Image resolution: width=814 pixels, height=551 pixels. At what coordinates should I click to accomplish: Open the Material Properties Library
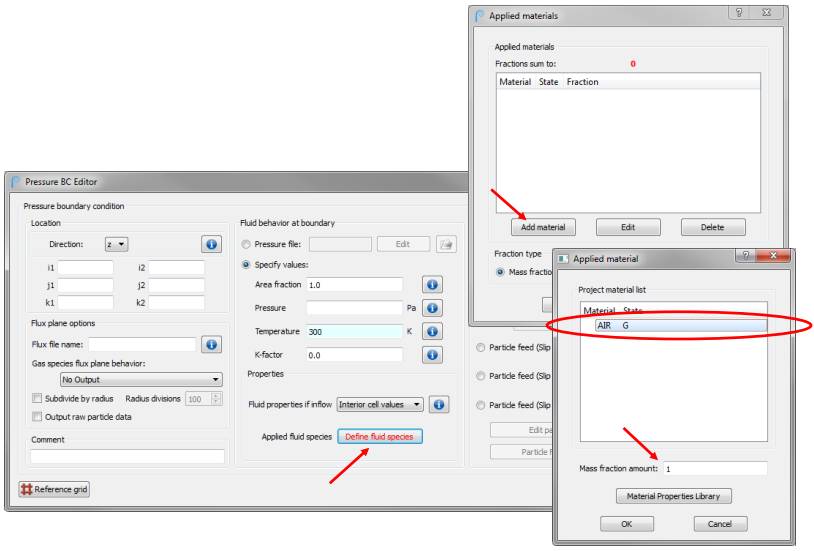pos(673,496)
